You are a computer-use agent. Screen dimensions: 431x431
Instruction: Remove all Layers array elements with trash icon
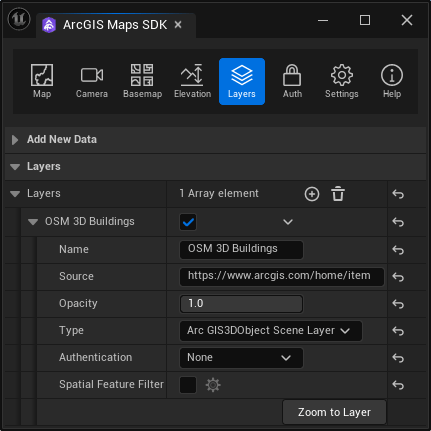(338, 194)
